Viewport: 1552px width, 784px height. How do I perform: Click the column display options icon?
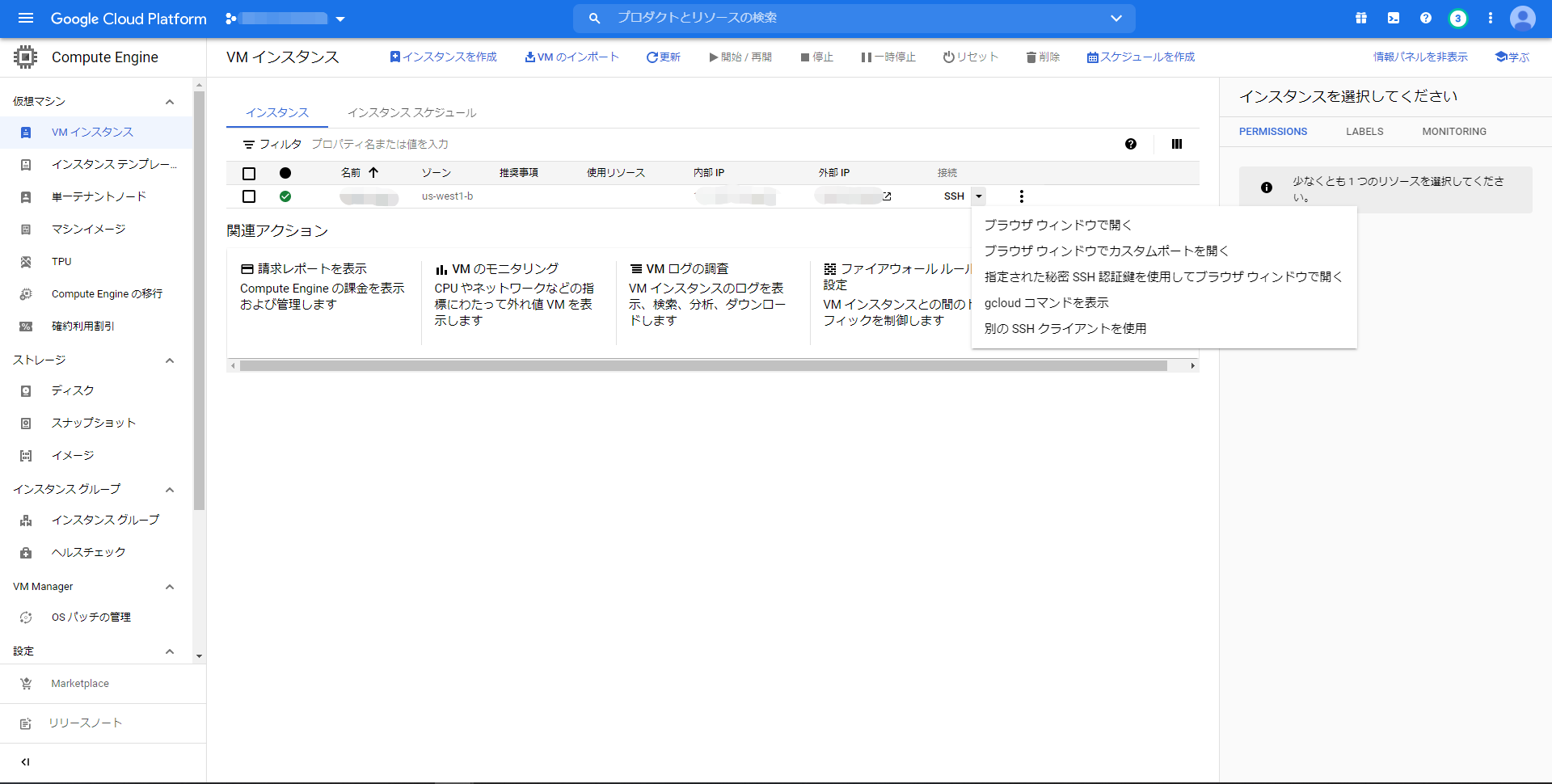click(x=1176, y=144)
